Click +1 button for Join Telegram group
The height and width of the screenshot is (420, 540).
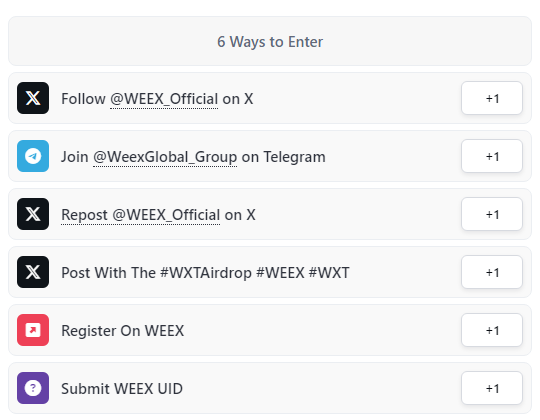point(492,156)
